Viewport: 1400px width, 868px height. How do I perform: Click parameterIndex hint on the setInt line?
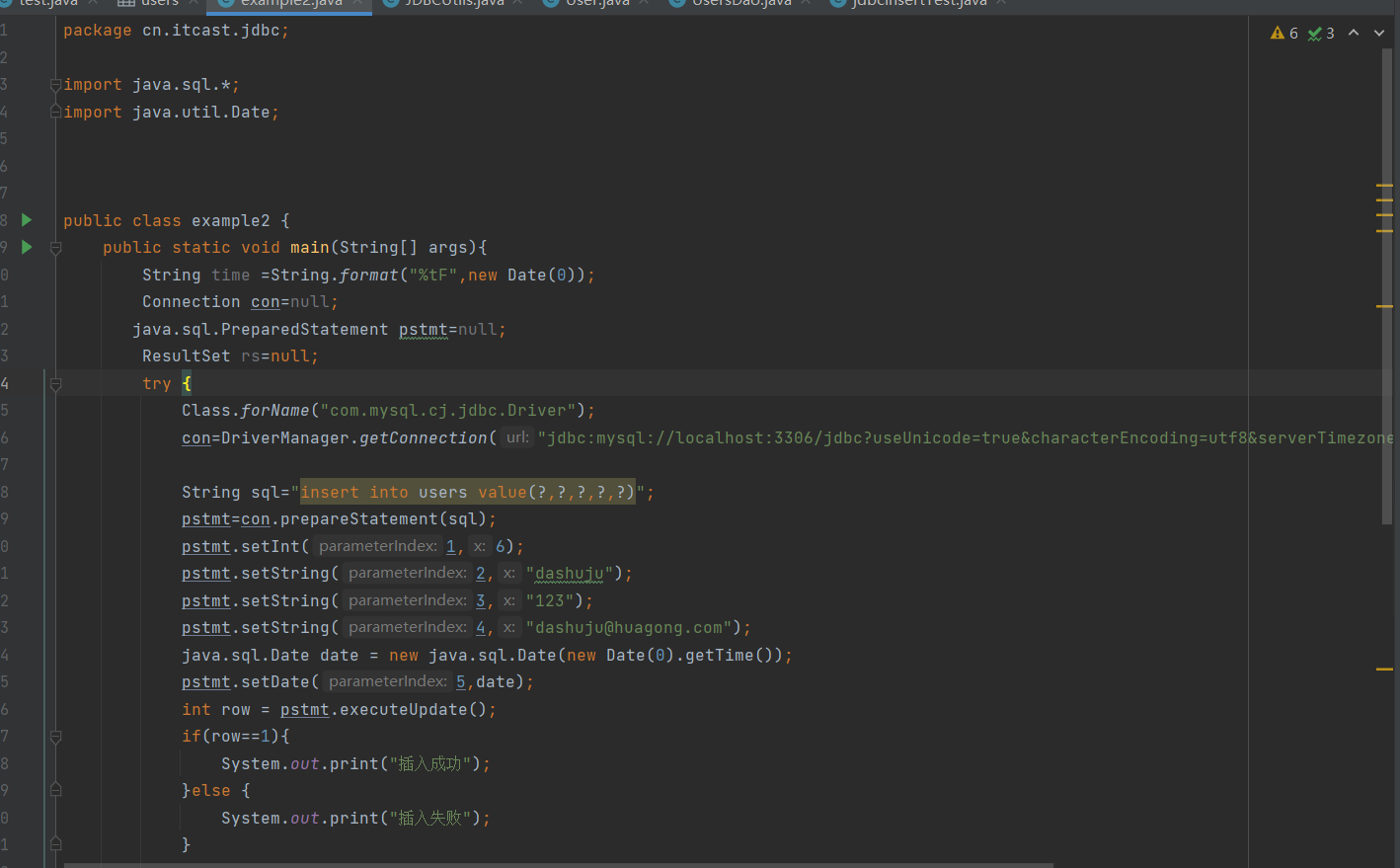click(378, 546)
